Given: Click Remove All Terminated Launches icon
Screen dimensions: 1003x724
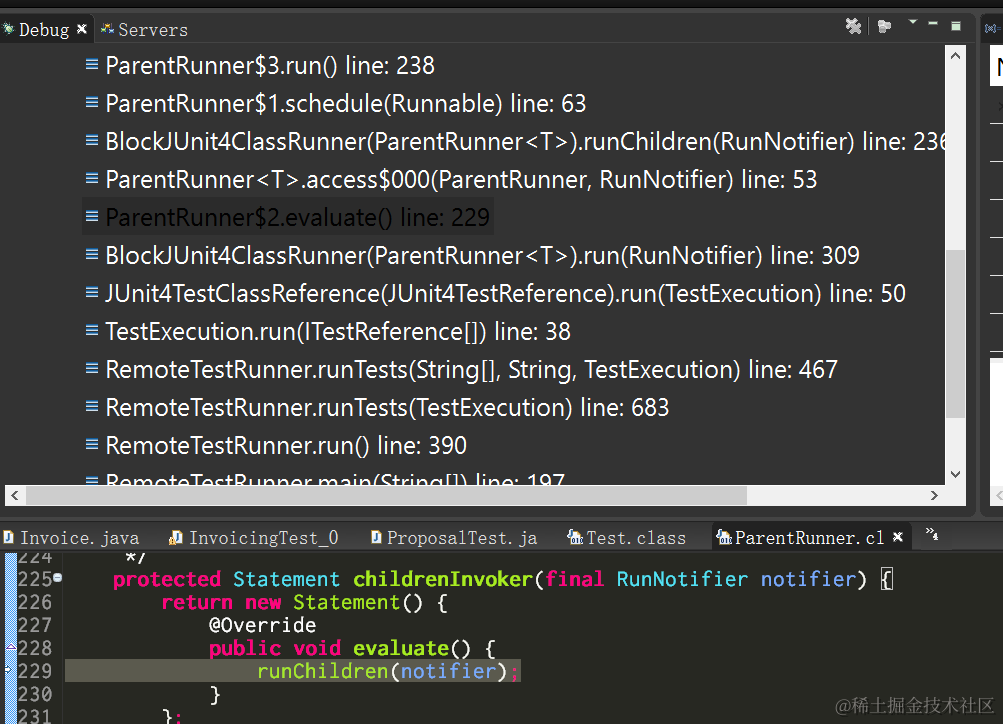Looking at the screenshot, I should tap(853, 26).
